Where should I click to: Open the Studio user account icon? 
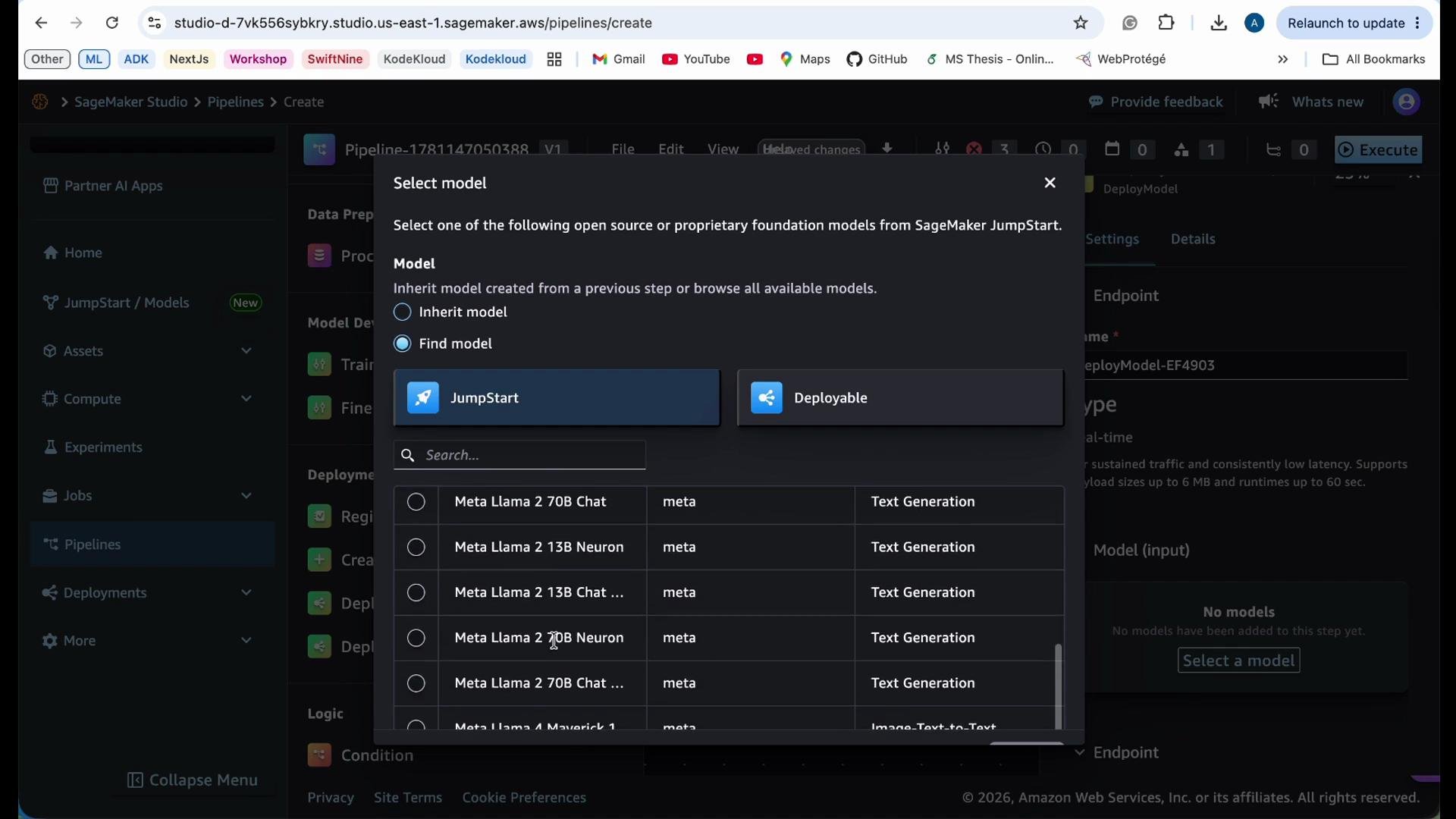(1407, 102)
